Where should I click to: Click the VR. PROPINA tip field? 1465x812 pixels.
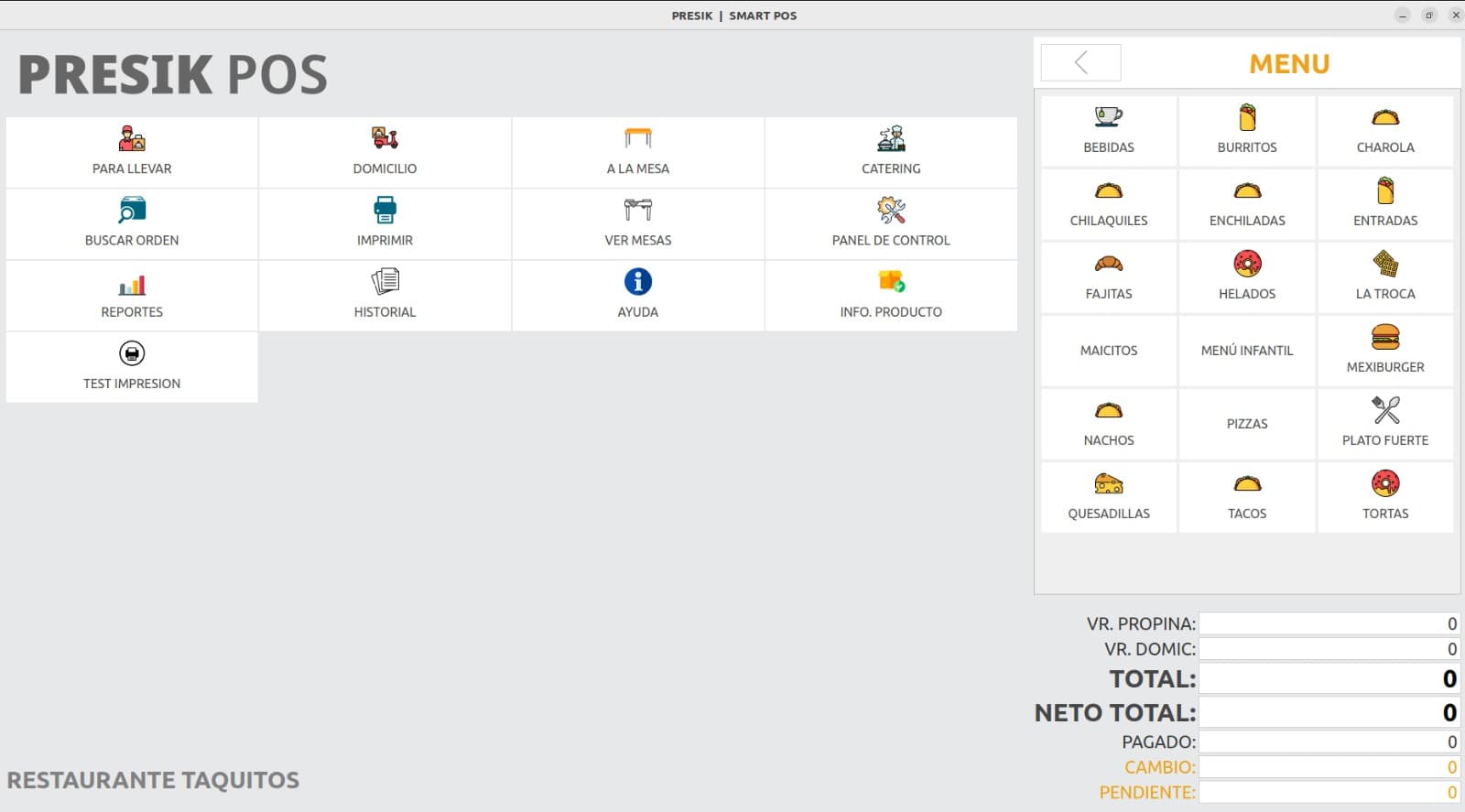(x=1329, y=623)
